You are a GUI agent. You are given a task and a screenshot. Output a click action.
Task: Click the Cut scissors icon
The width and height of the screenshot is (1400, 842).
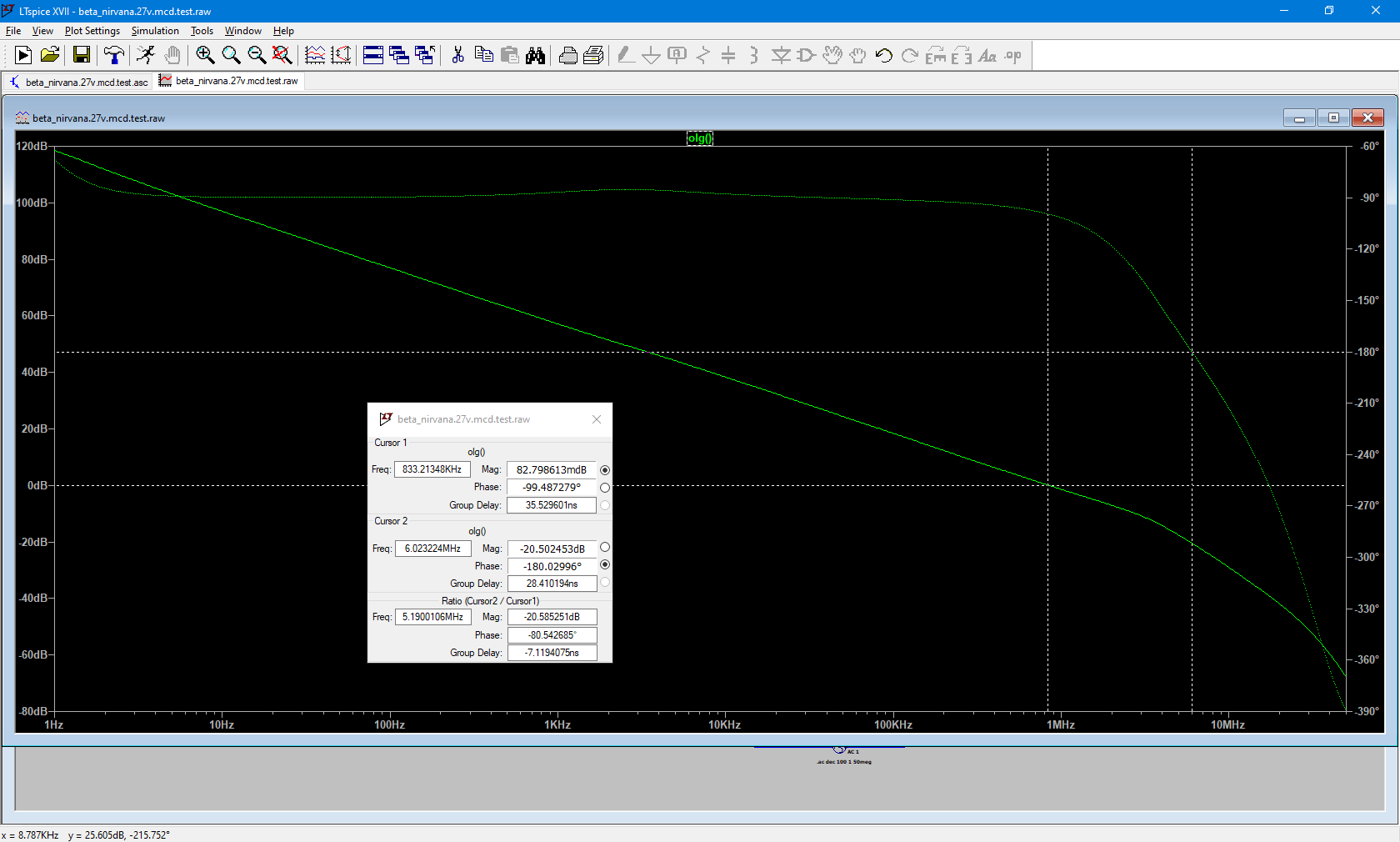(x=457, y=55)
